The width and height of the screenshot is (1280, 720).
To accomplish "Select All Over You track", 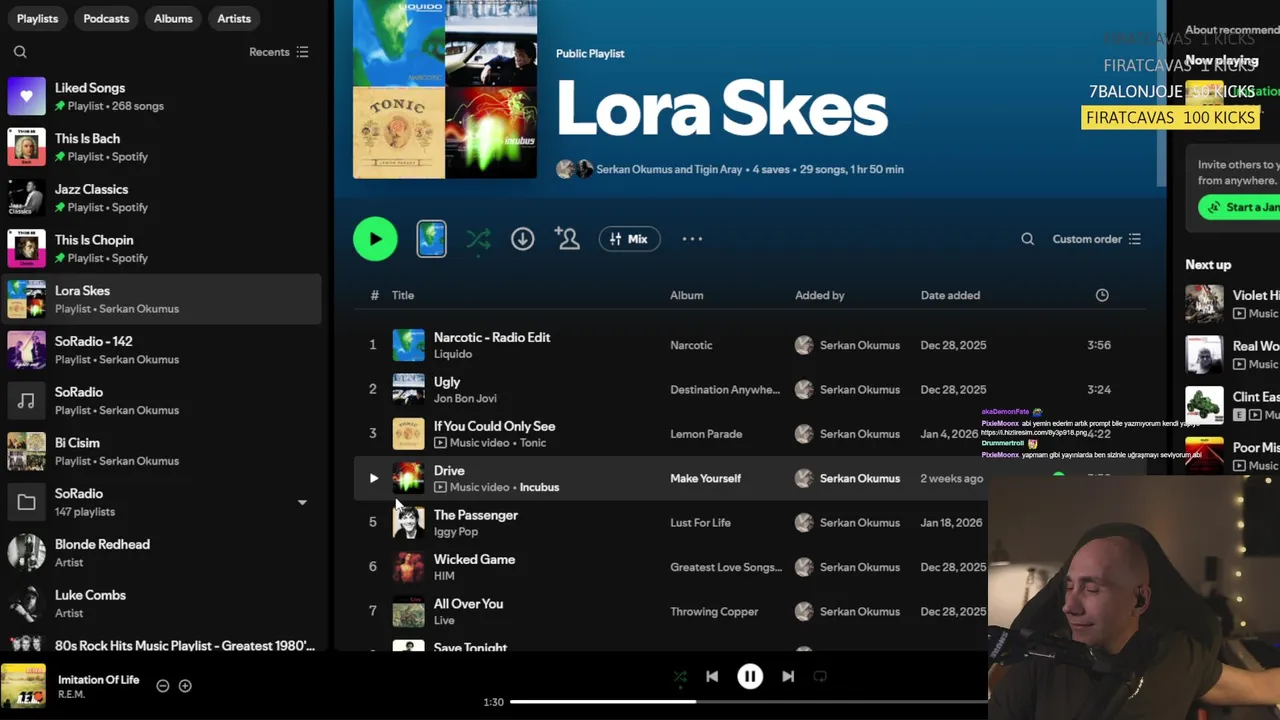I will pos(468,604).
